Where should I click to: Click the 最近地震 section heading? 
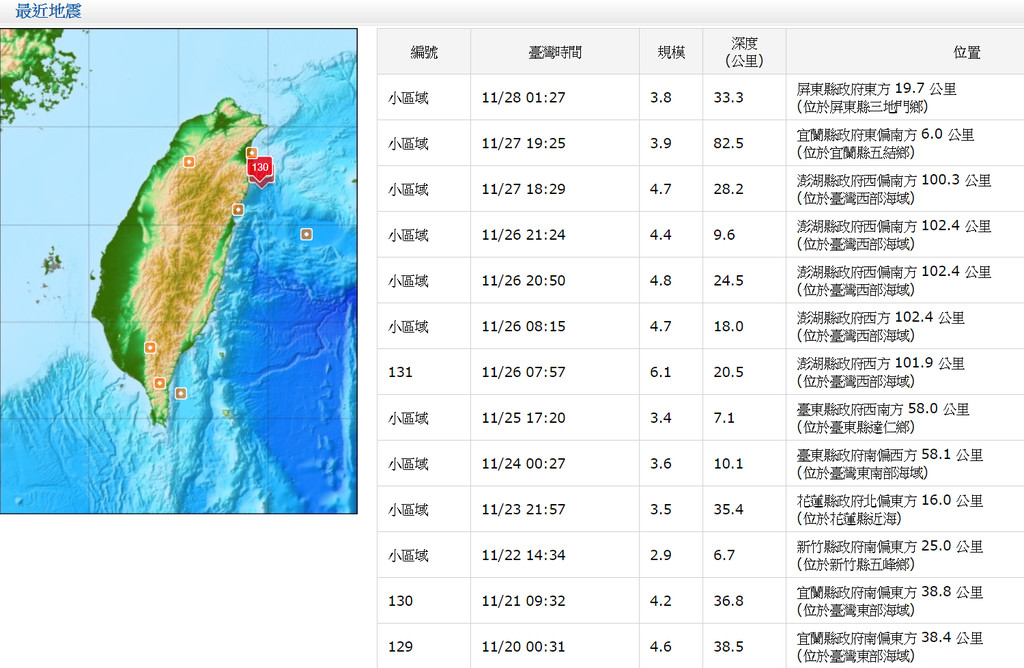(x=48, y=12)
